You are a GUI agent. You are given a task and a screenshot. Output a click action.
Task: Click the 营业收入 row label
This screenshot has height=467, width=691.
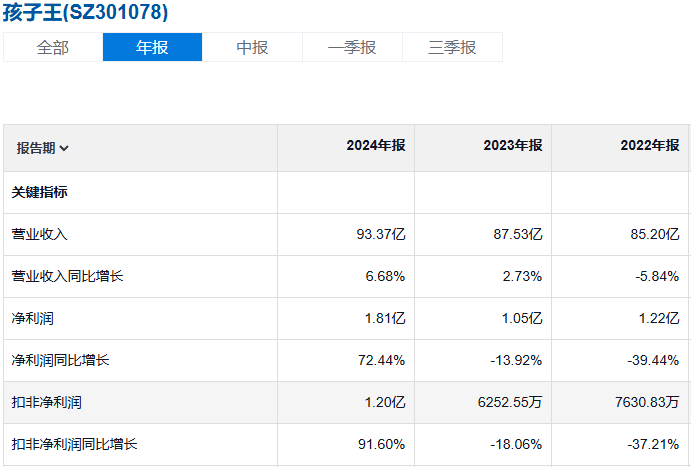click(40, 234)
